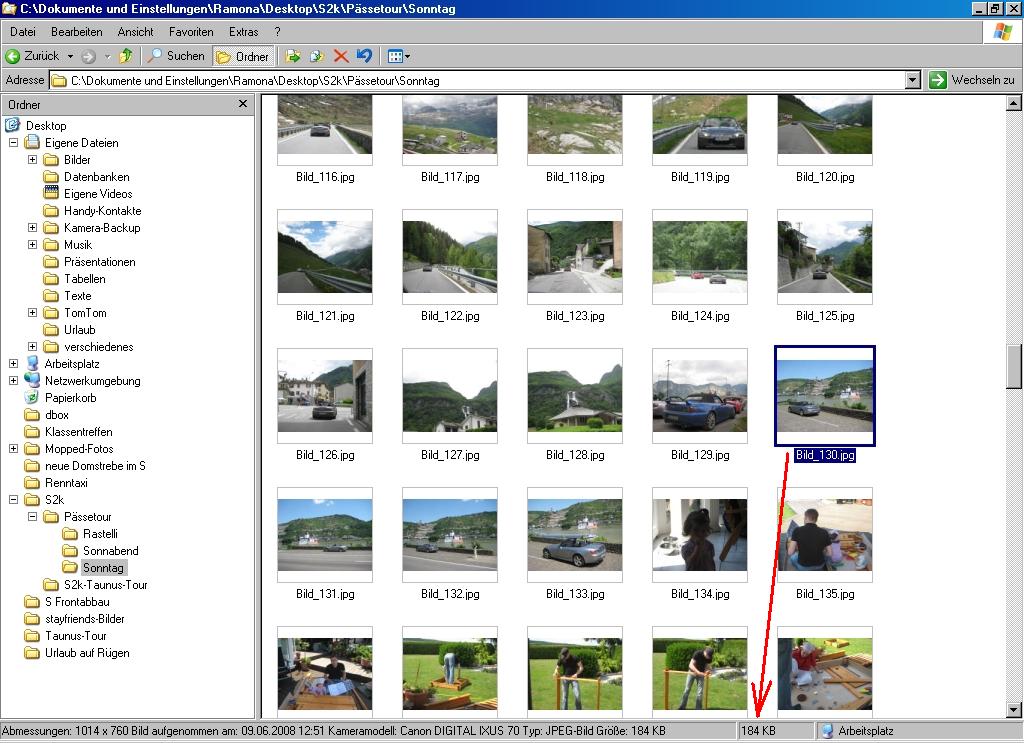Expand the Bilder folder tree node

coord(32,160)
